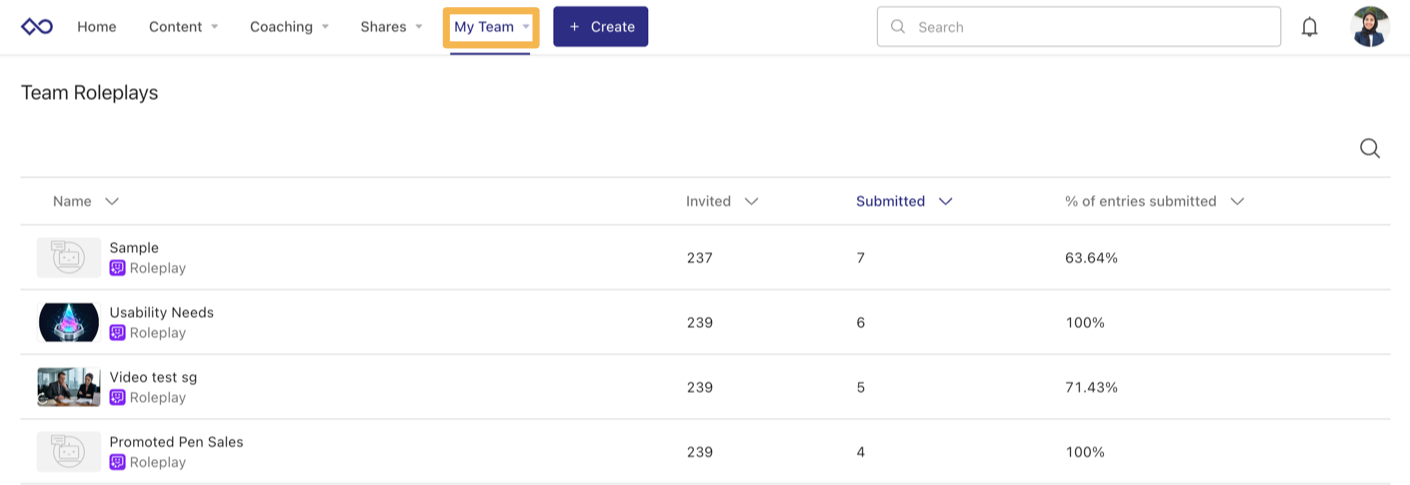Click the roleplay icon under Usability Needs
Screen dimensions: 1410x485
coord(118,333)
